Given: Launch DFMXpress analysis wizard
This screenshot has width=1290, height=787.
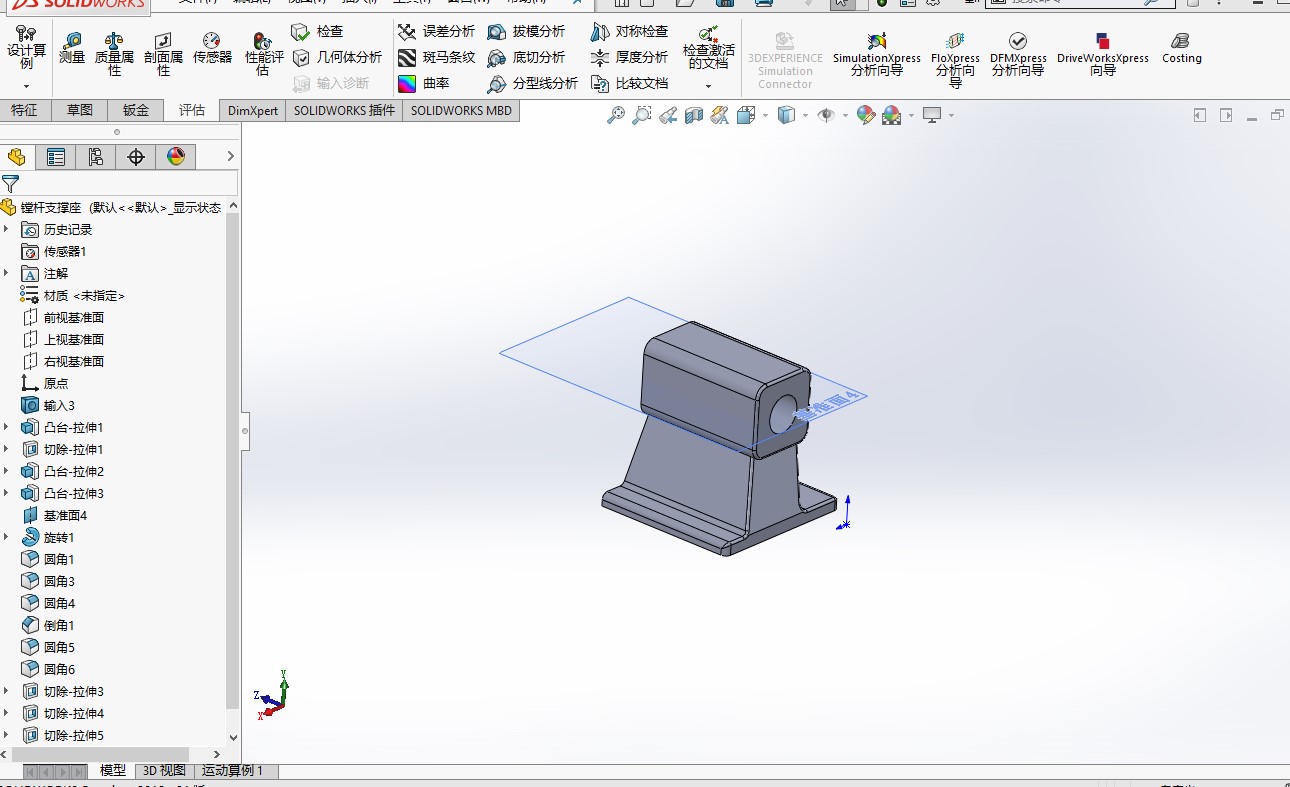Looking at the screenshot, I should [x=1018, y=54].
